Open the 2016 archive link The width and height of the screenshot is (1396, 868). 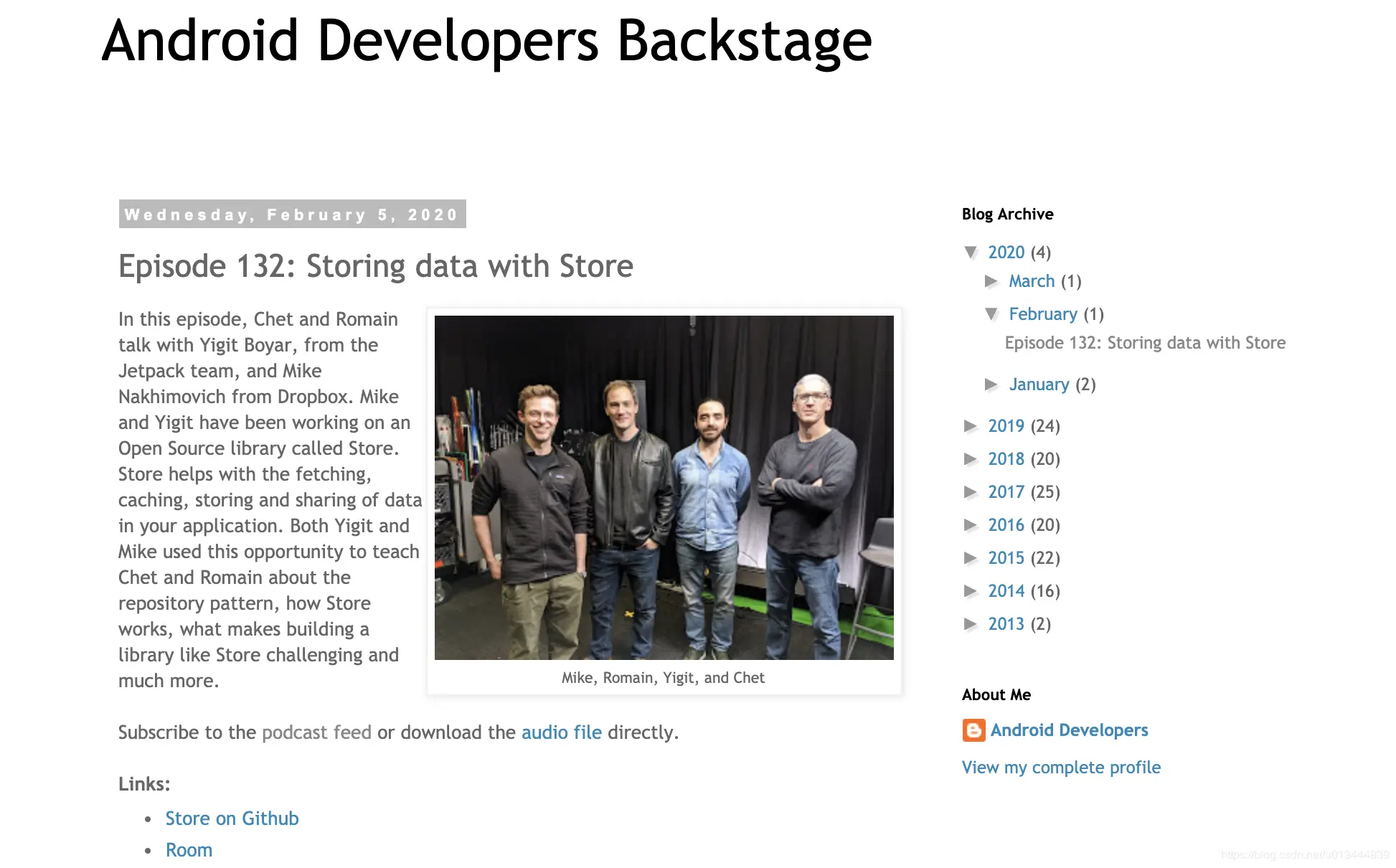1006,525
